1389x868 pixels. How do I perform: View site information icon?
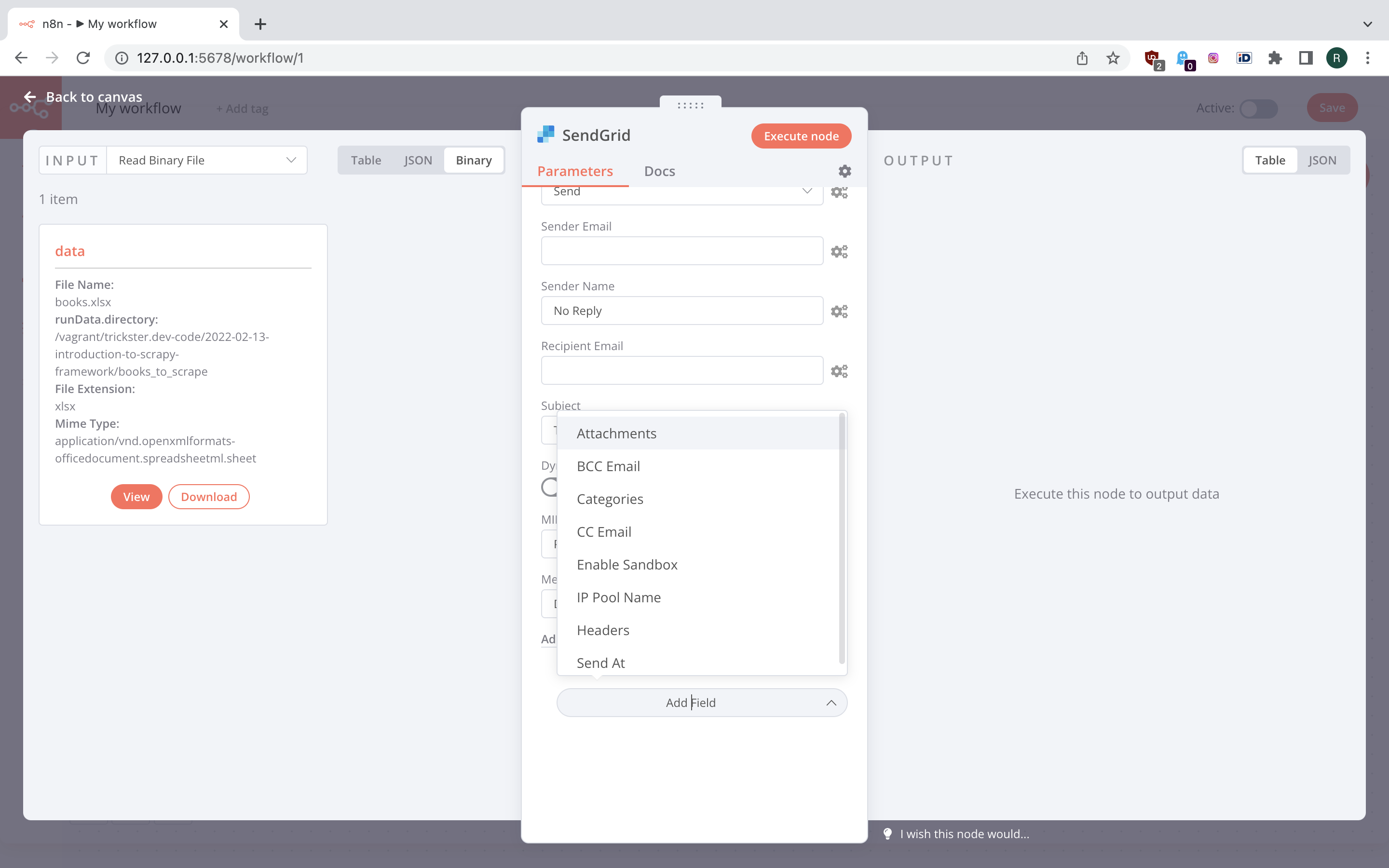(122, 58)
